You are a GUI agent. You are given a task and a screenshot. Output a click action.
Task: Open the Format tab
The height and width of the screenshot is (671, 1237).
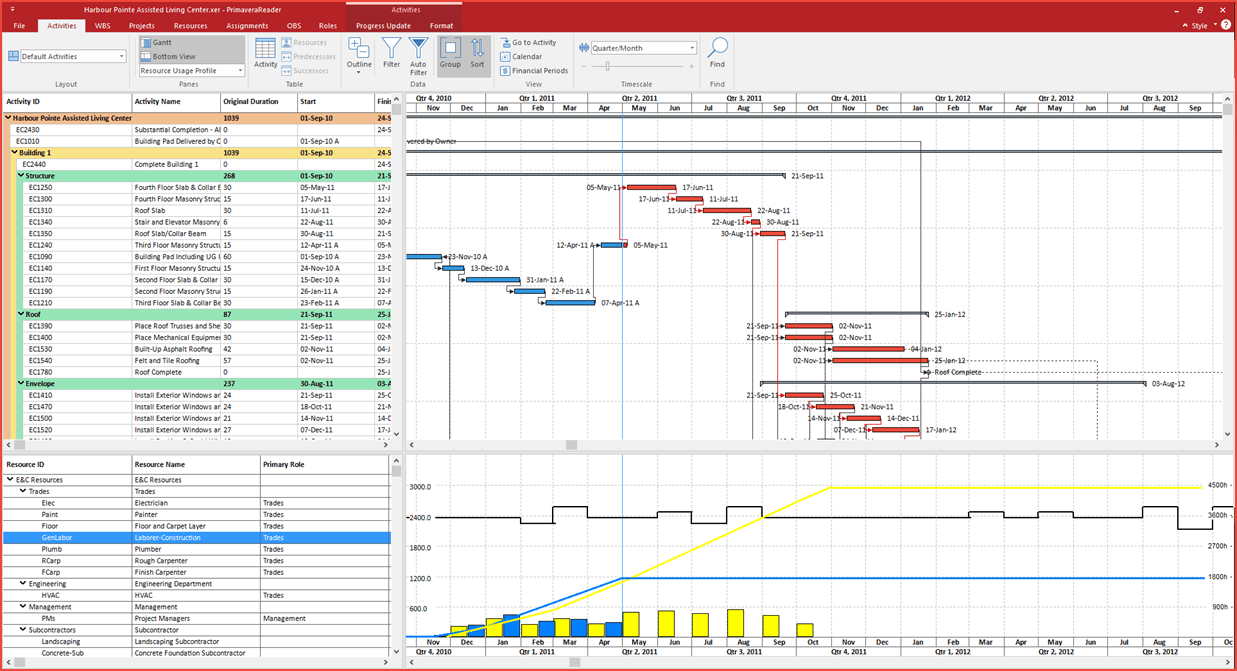click(441, 25)
